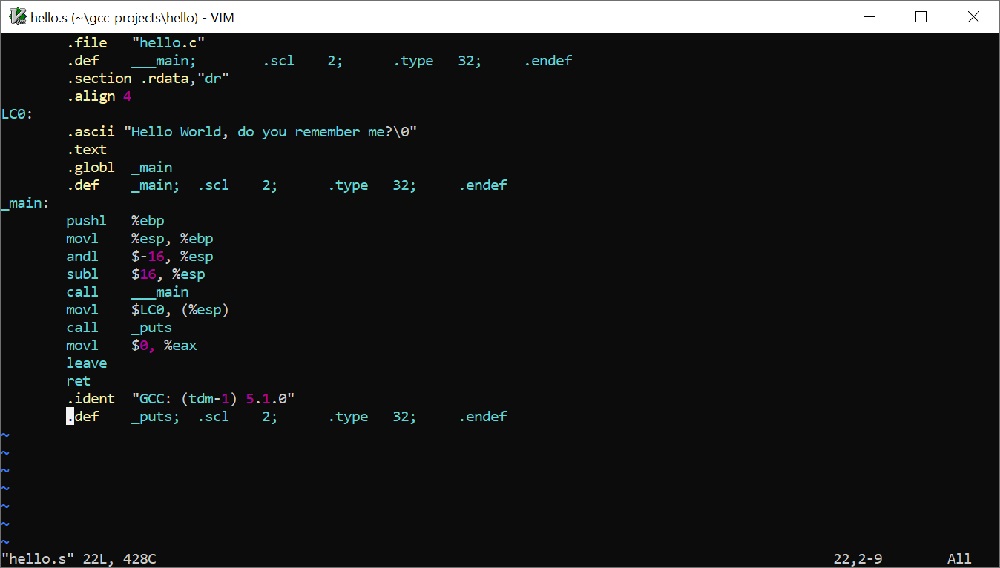Click the "hello.s" 22L, 428C status message
Viewport: 1000px width, 568px height.
(79, 559)
